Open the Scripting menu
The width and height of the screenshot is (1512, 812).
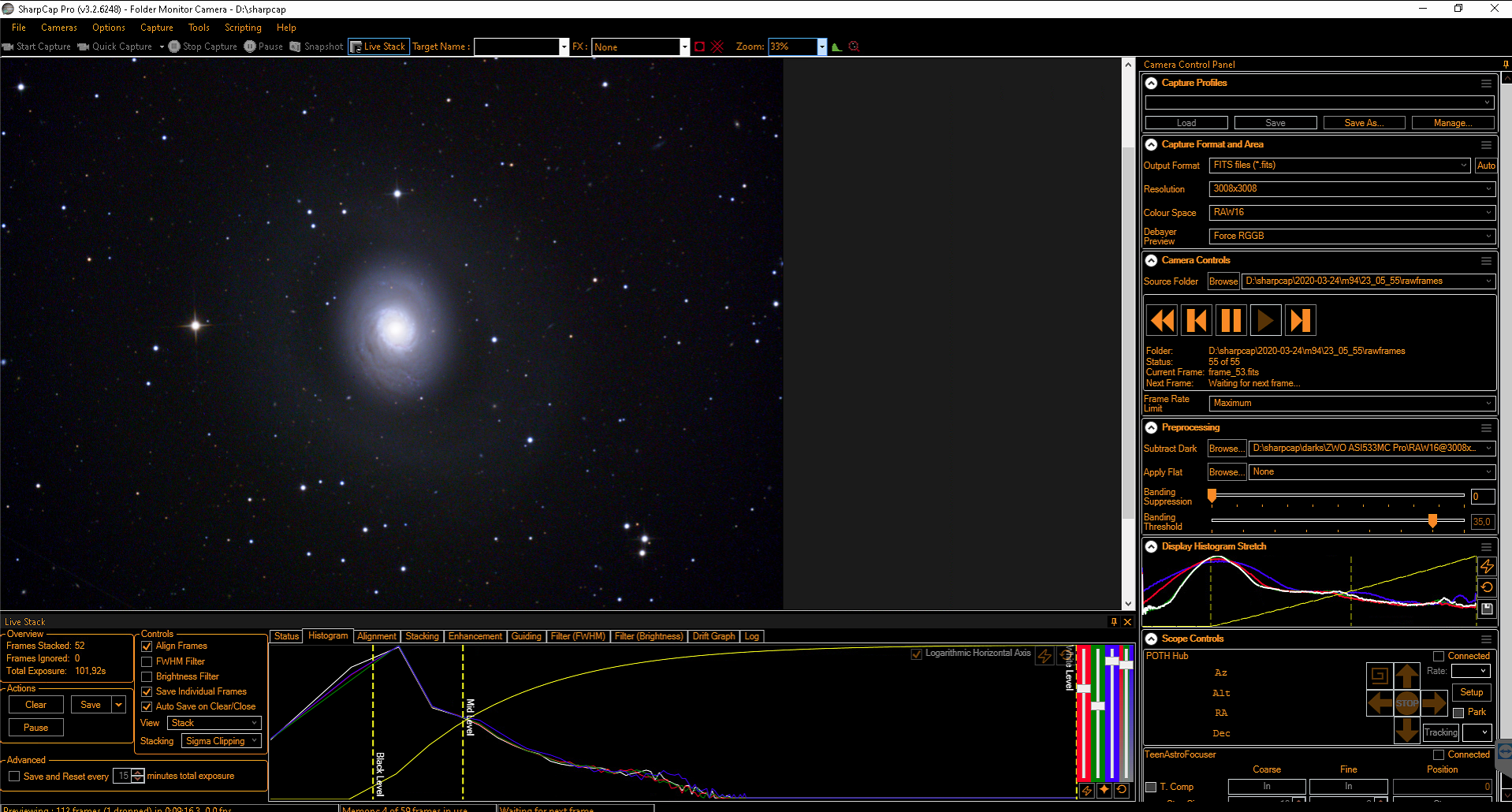tap(243, 28)
